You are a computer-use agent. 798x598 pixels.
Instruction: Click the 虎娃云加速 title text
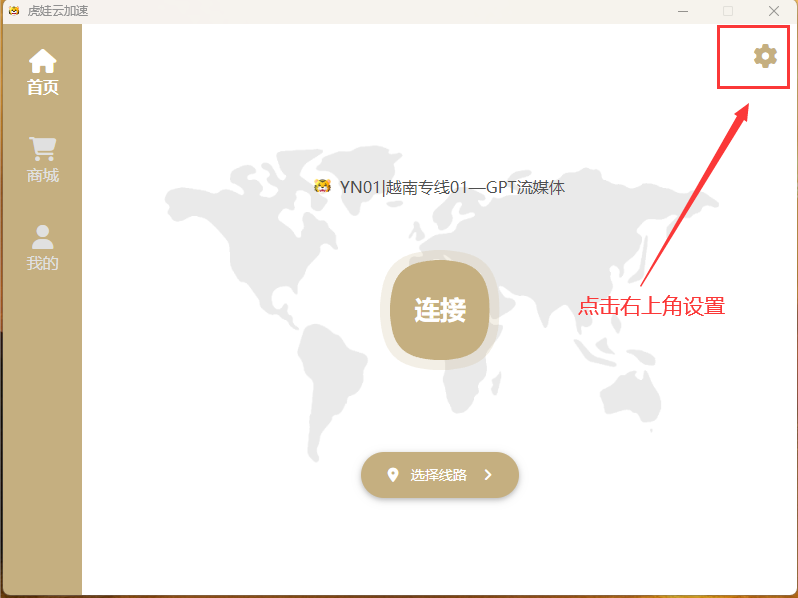pyautogui.click(x=58, y=11)
